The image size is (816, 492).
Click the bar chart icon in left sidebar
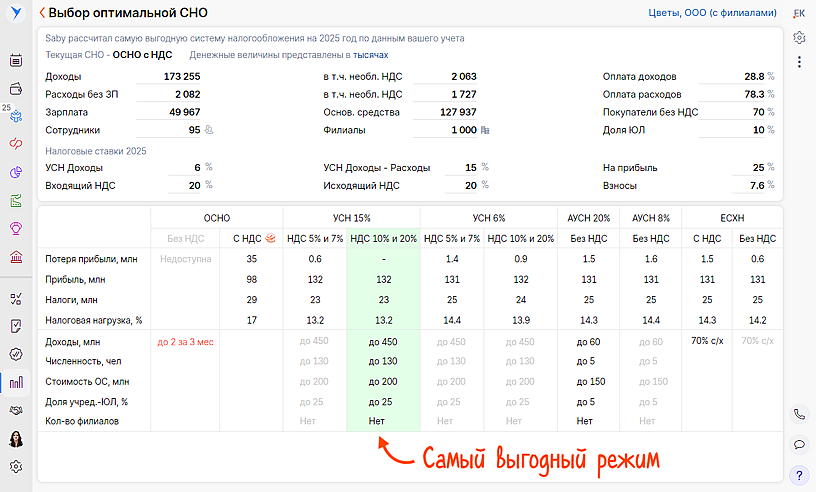[x=16, y=381]
